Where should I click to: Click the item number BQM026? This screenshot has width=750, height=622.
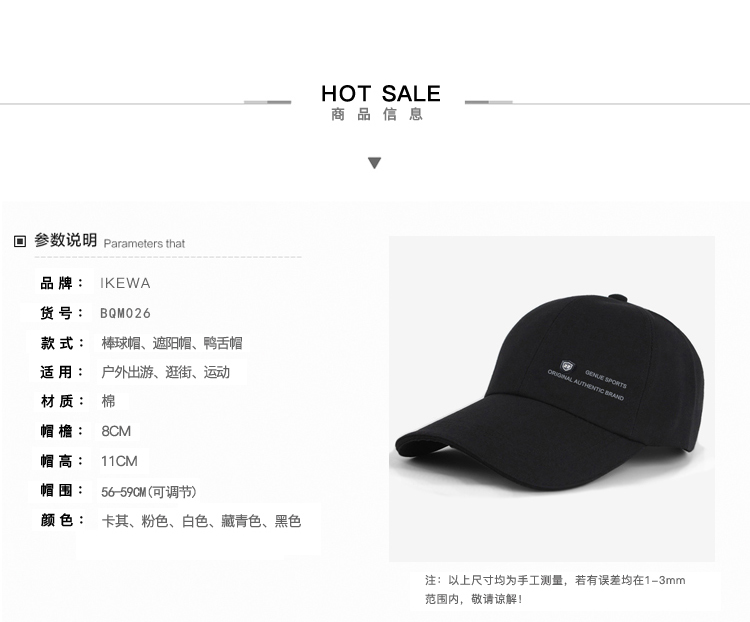[125, 313]
